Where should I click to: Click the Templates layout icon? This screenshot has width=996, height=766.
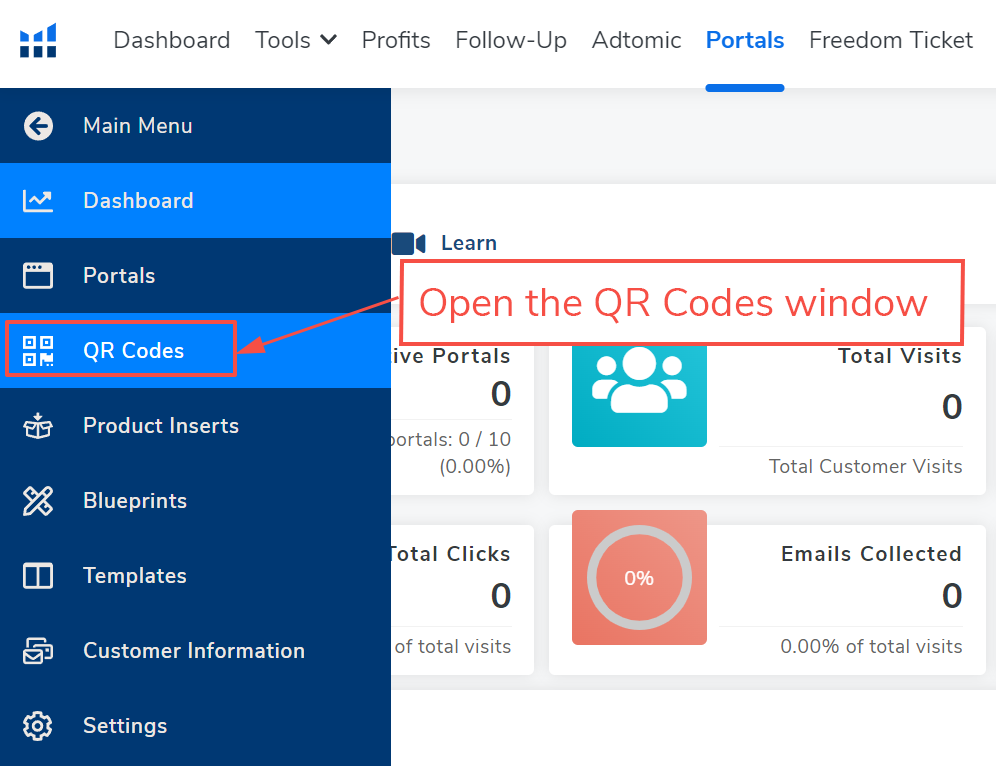[x=37, y=575]
